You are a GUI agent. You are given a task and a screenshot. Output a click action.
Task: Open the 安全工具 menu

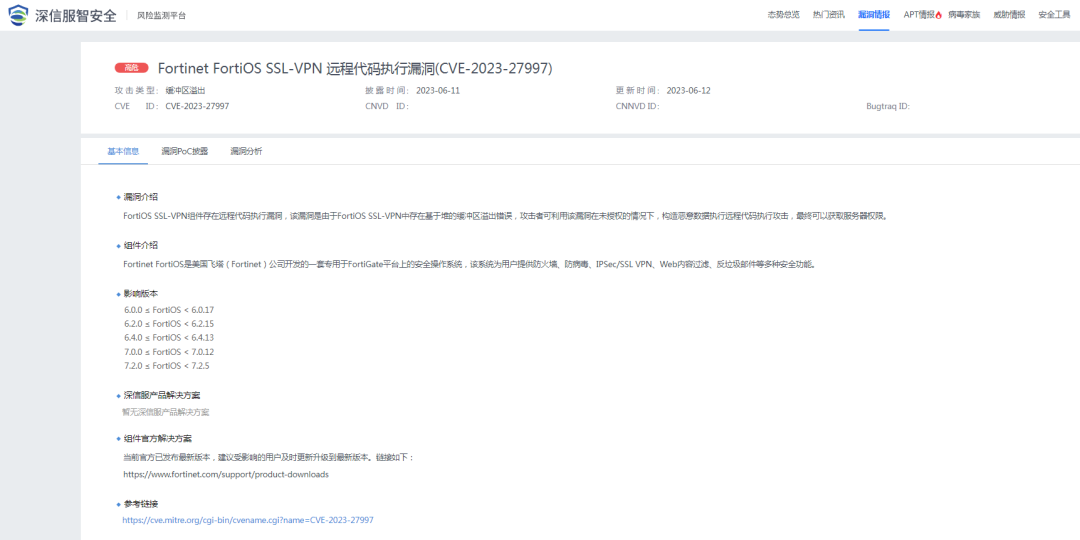pyautogui.click(x=1054, y=15)
